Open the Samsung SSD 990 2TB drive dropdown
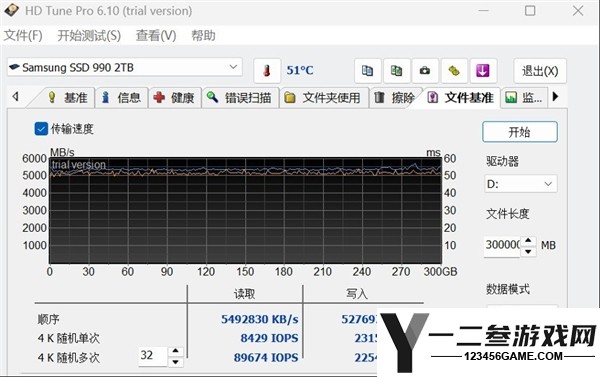The image size is (600, 377). (x=125, y=68)
